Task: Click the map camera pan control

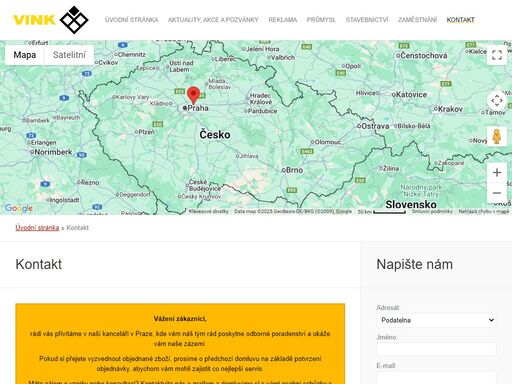Action: click(x=497, y=100)
